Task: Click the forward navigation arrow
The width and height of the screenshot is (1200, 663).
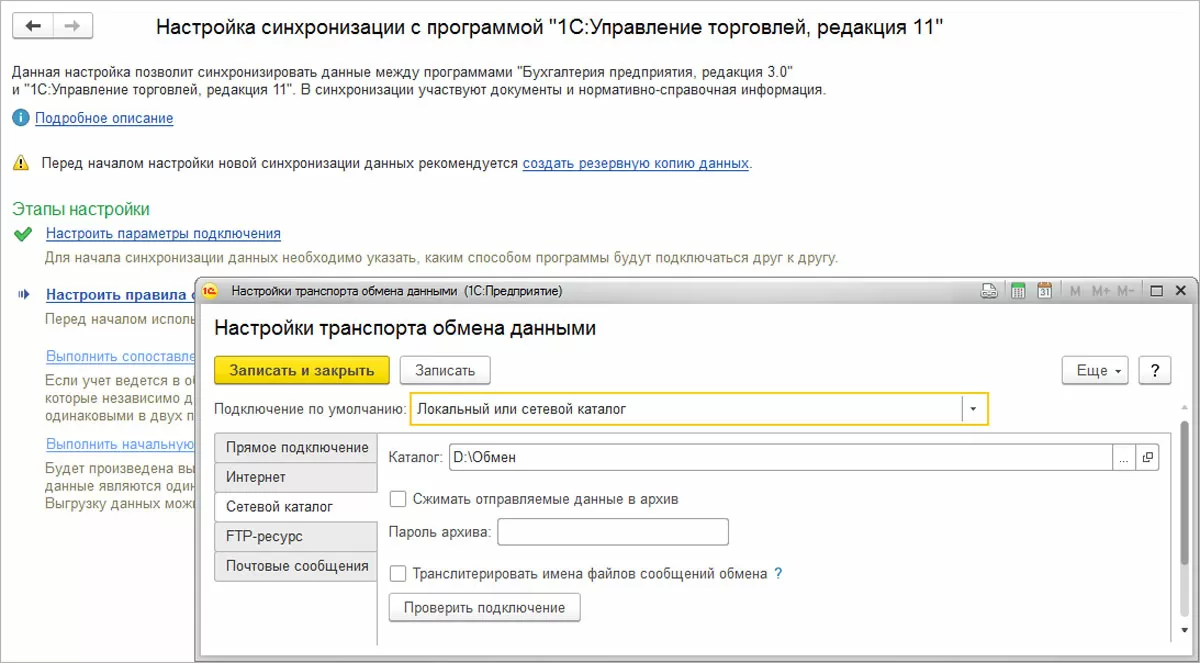Action: tap(70, 27)
